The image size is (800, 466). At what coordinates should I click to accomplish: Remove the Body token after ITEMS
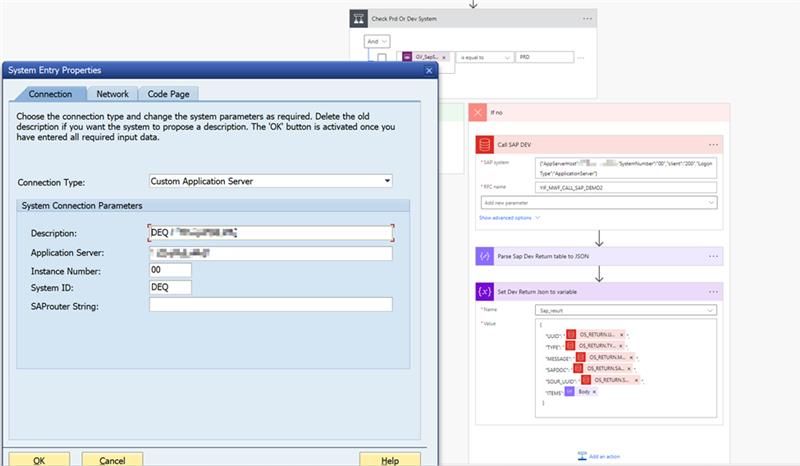coord(594,392)
